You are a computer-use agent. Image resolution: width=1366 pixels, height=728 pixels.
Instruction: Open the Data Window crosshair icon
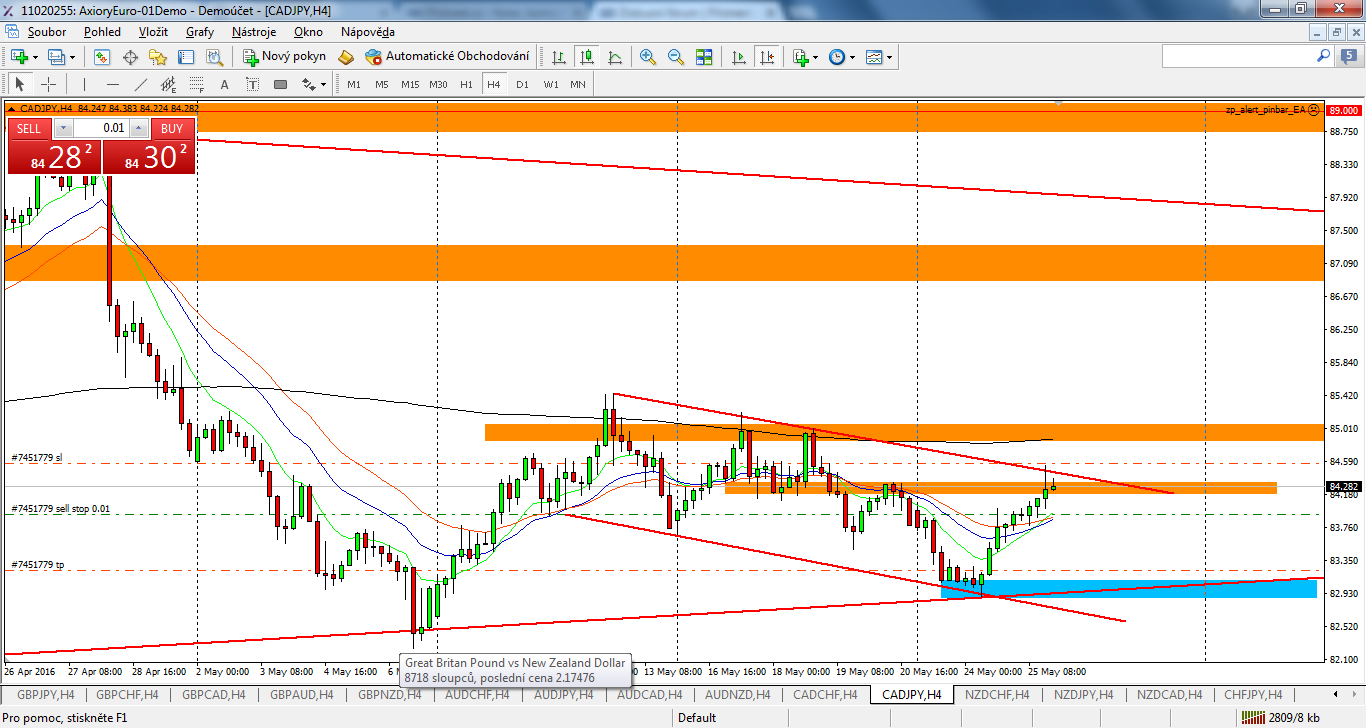(130, 57)
